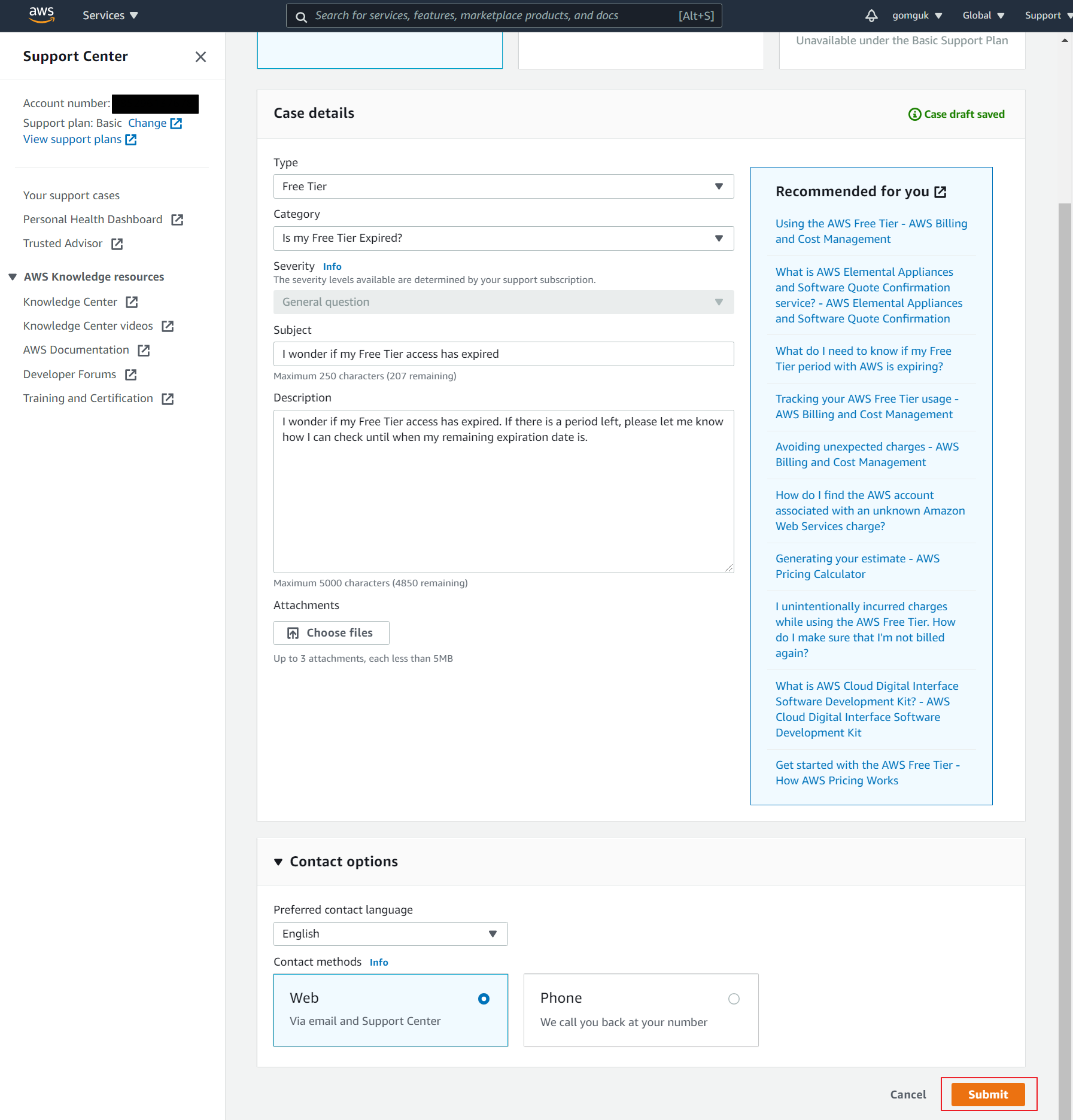
Task: Open the gomguk account dropdown
Action: [x=917, y=16]
